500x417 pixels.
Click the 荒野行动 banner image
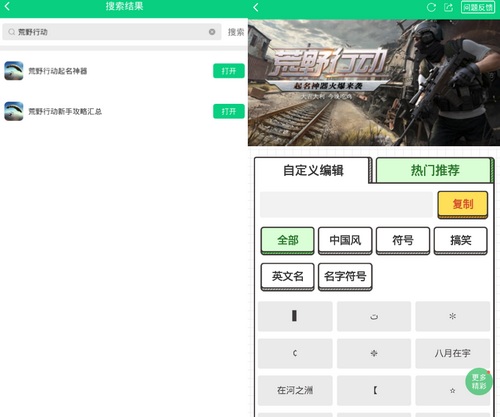(374, 83)
